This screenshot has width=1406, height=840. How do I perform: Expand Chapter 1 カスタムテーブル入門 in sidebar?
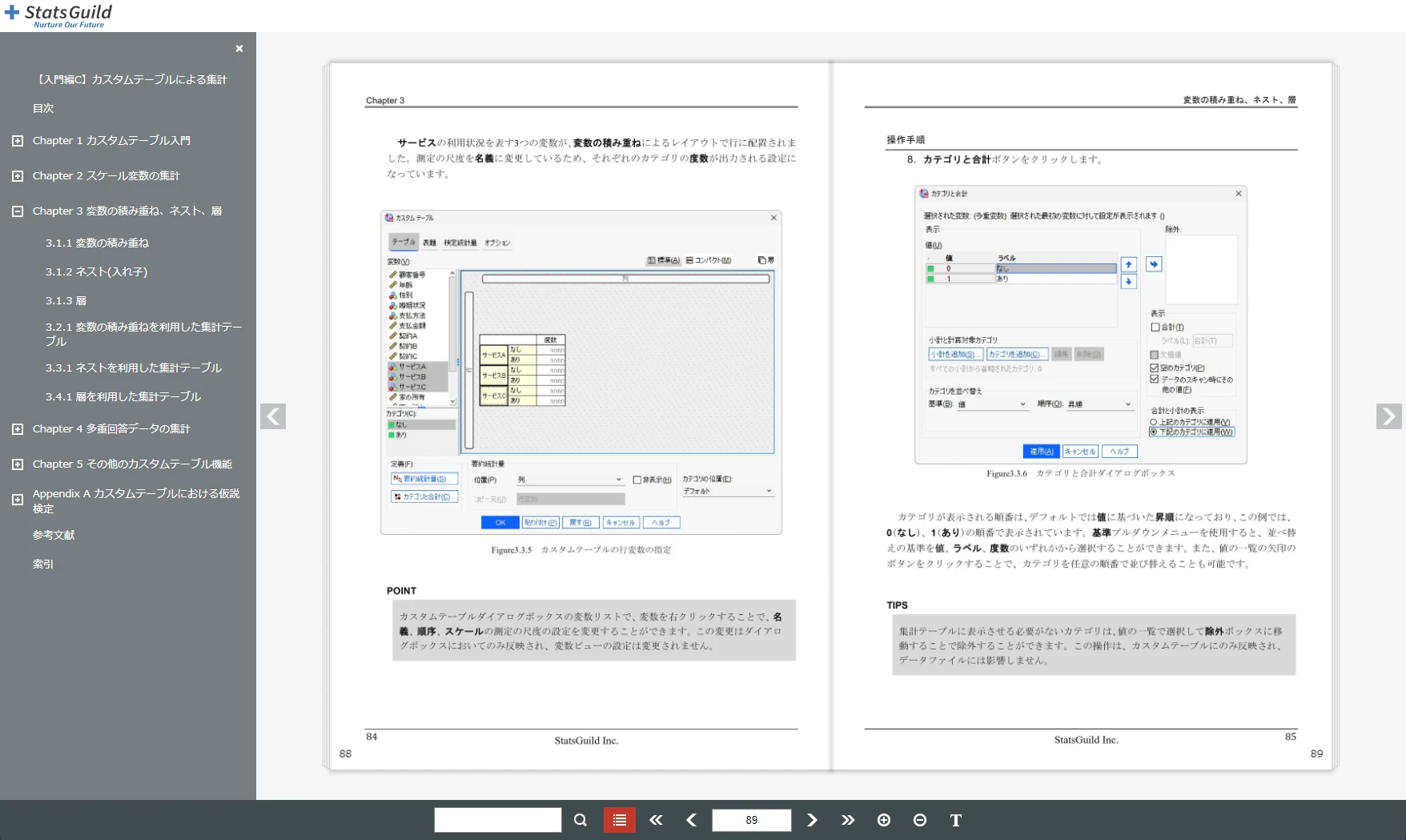(18, 140)
